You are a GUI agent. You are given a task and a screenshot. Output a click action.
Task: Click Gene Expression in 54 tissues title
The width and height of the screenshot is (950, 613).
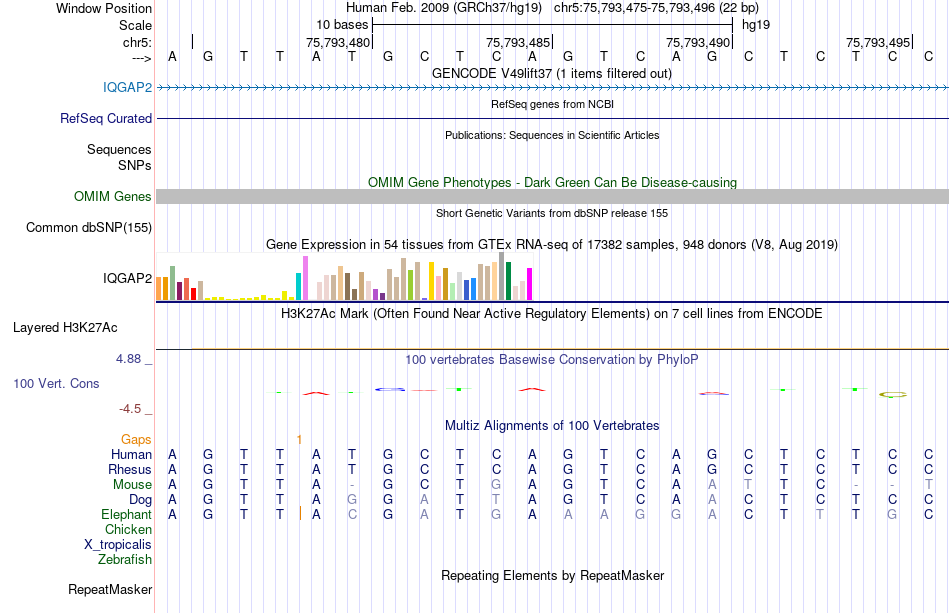(552, 245)
